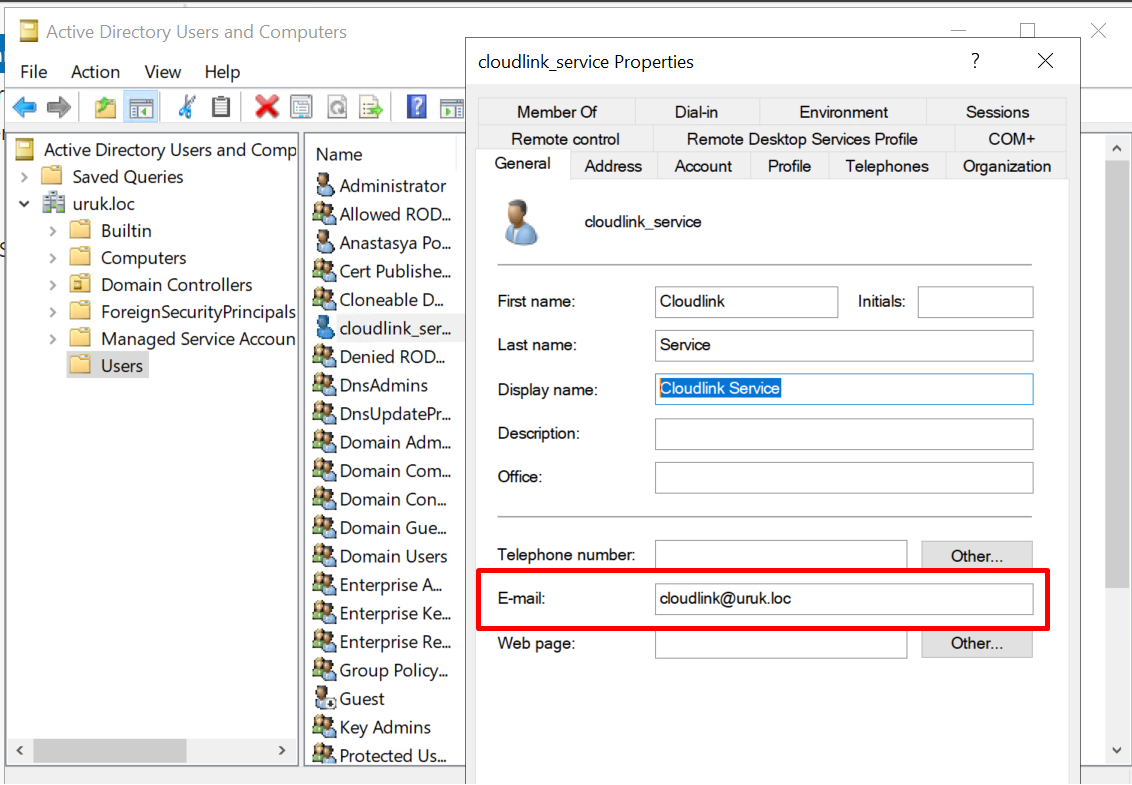
Task: Expand the Builtin container
Action: (x=53, y=231)
